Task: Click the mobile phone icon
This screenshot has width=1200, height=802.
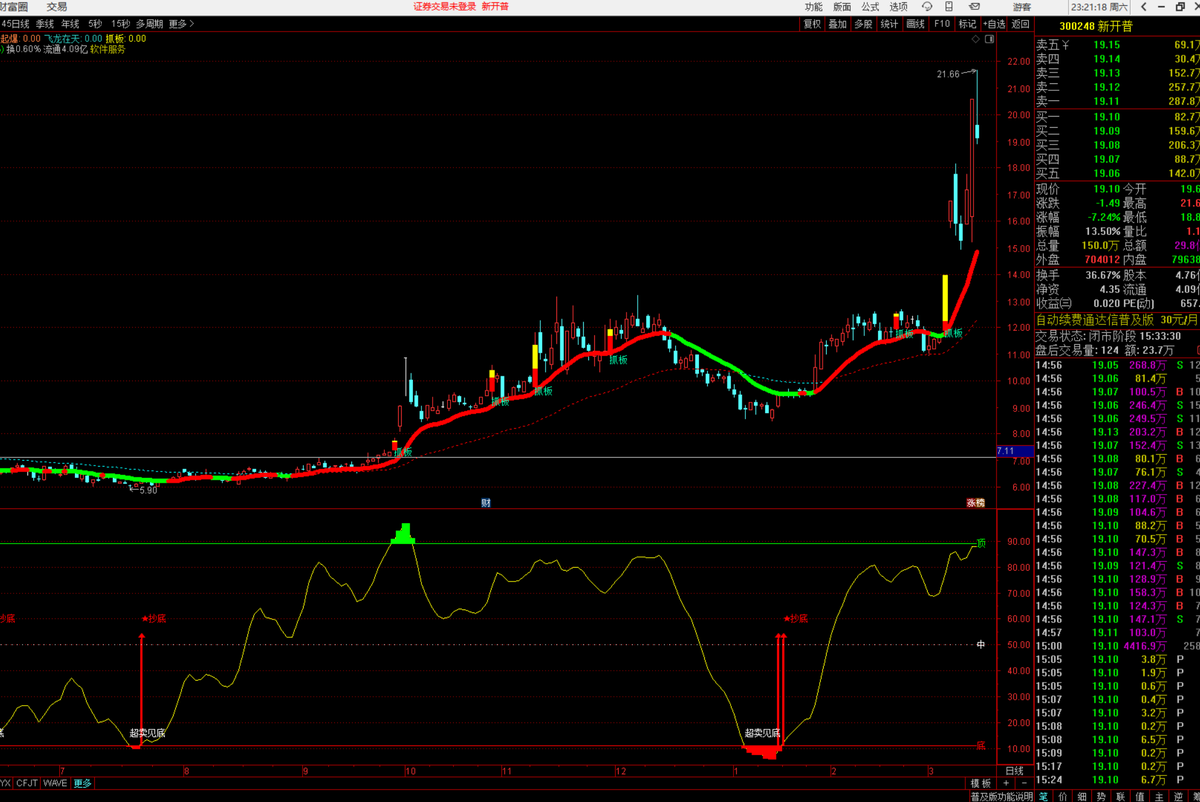Action: pos(948,6)
